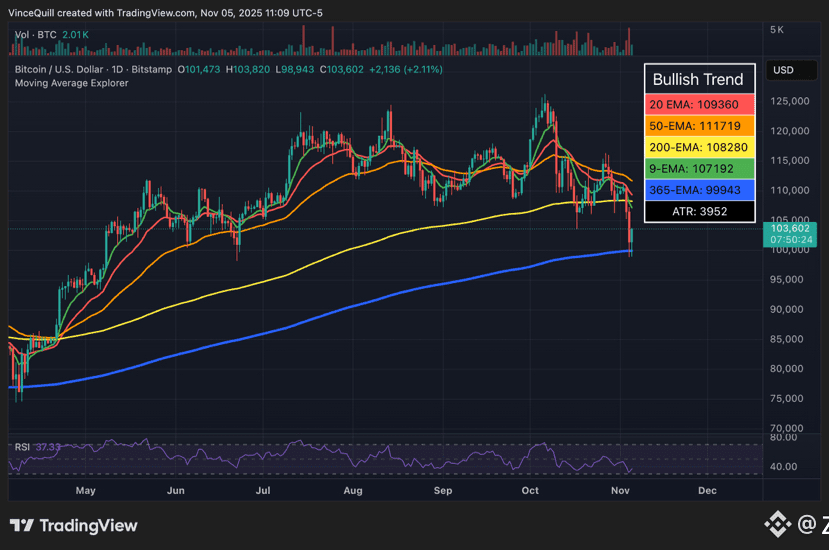829x550 pixels.
Task: Click the red 20 EMA legend row
Action: pos(698,104)
